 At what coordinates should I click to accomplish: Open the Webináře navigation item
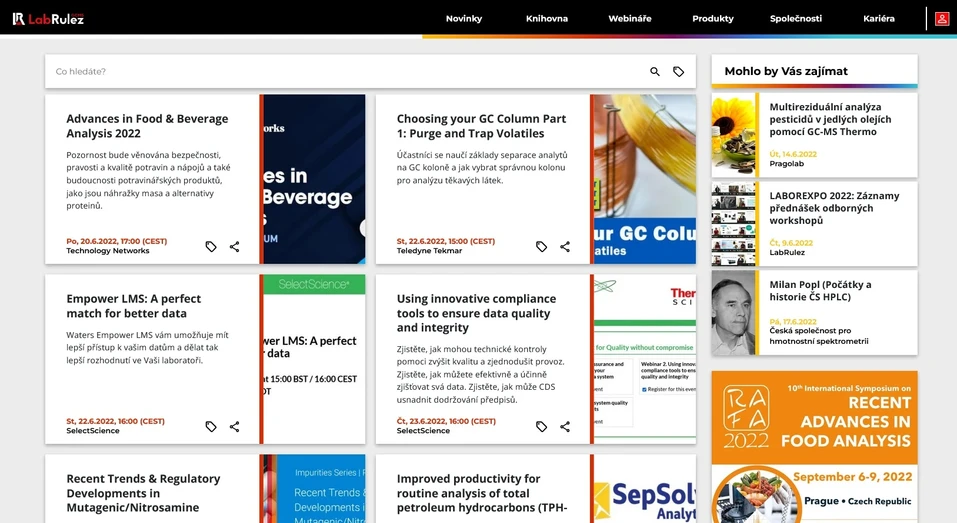coord(630,19)
